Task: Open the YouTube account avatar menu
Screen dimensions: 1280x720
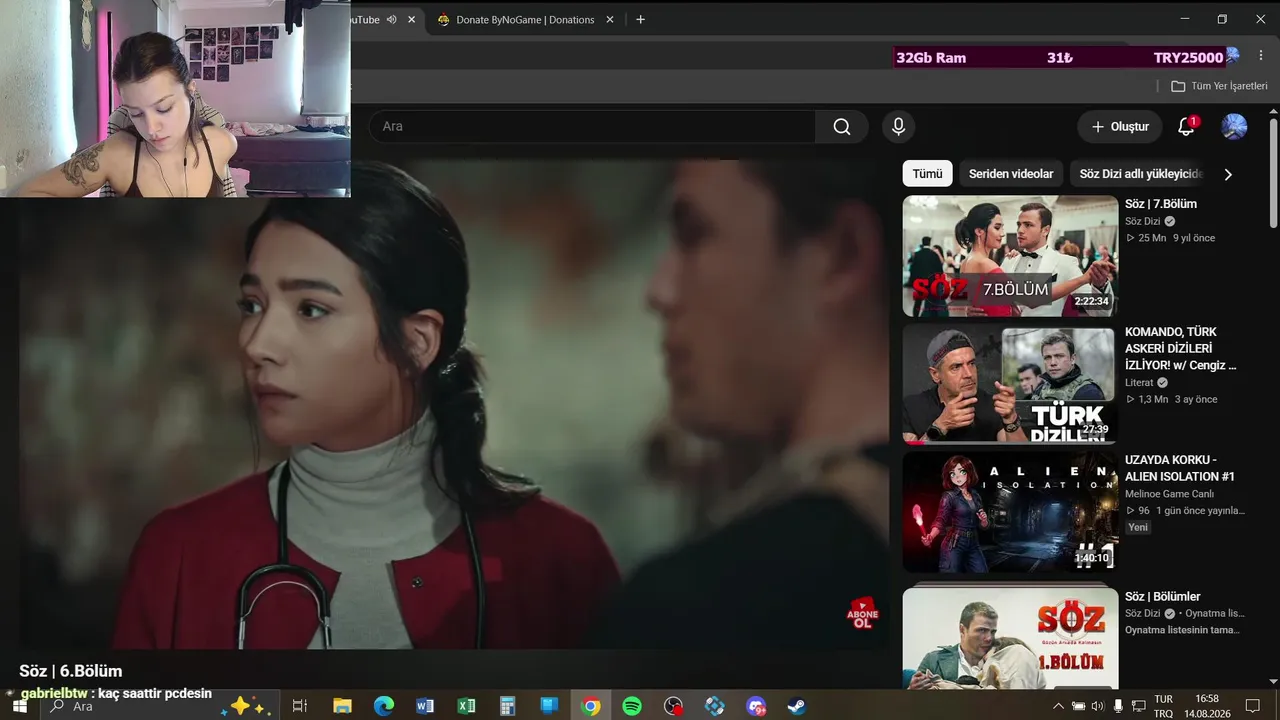Action: [x=1234, y=127]
